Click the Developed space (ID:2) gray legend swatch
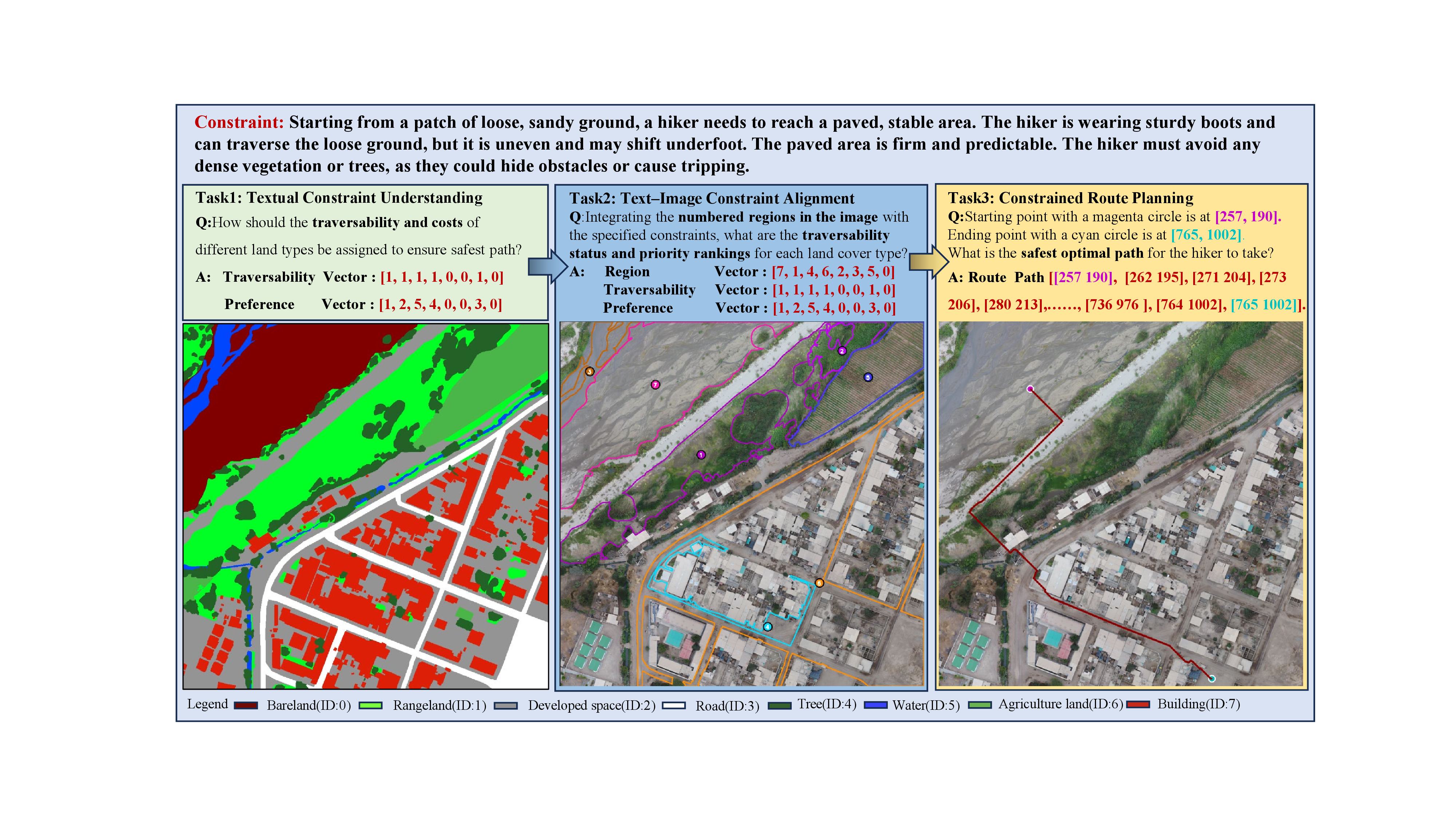 [x=506, y=705]
